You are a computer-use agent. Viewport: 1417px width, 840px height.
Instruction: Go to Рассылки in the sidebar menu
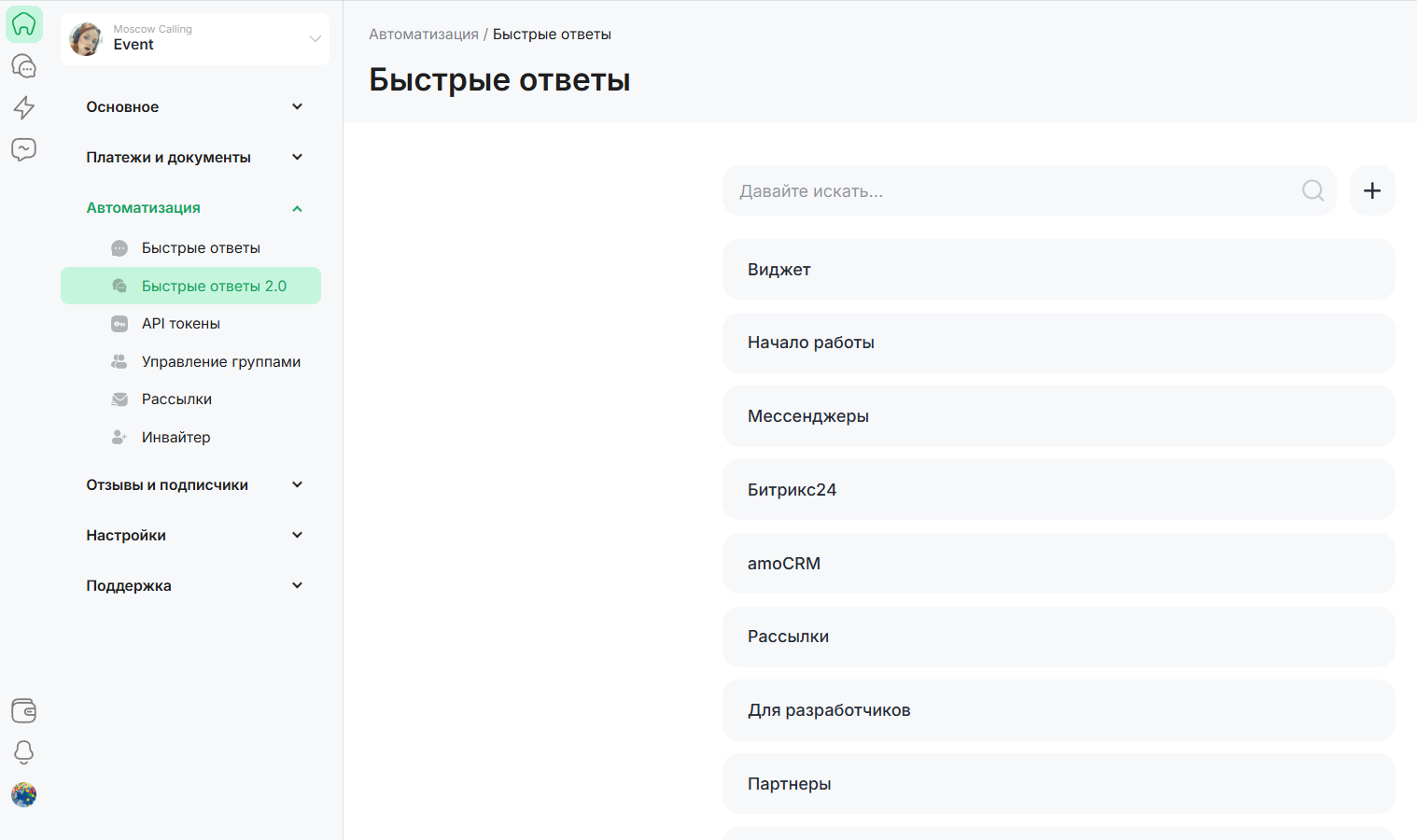pyautogui.click(x=176, y=399)
